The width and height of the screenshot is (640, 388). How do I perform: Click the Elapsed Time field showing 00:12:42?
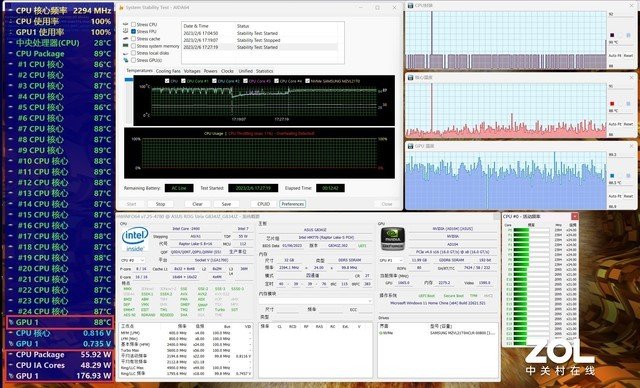(330, 188)
